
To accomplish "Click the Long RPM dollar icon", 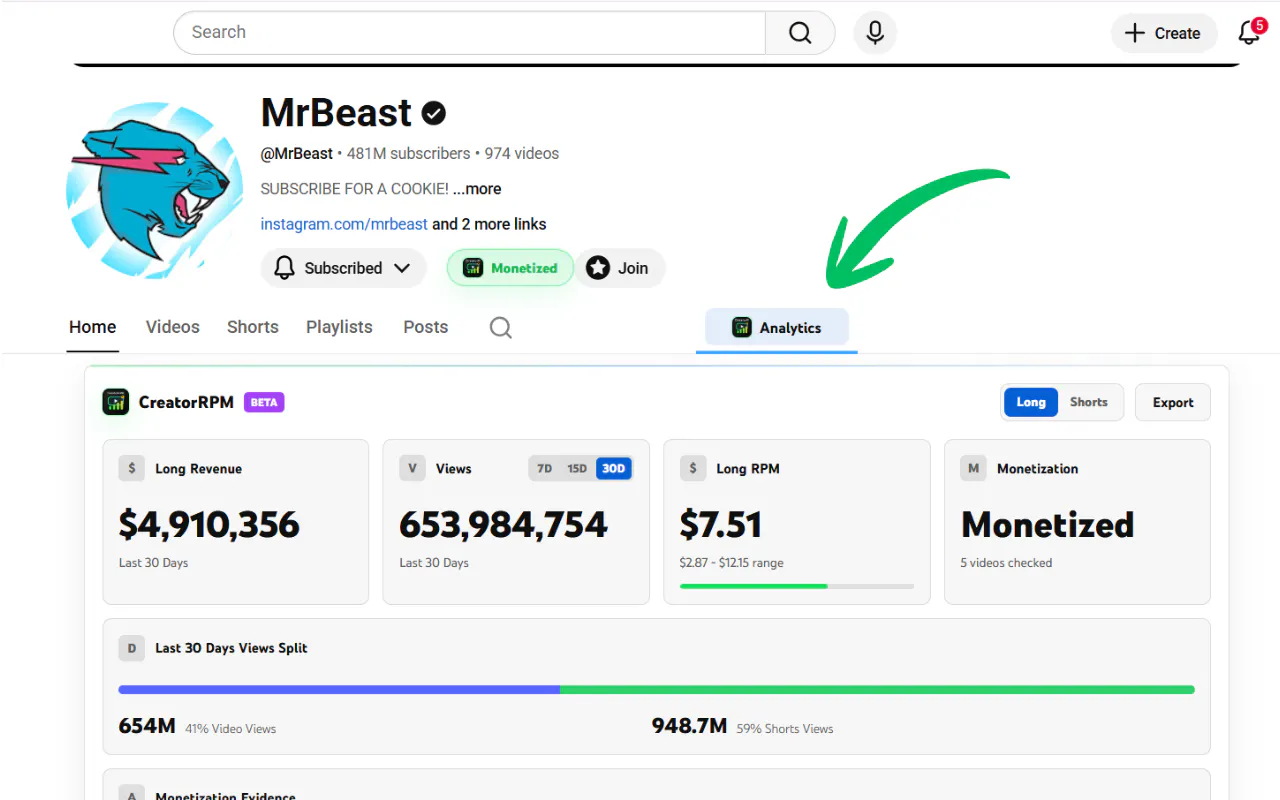I will click(x=693, y=468).
